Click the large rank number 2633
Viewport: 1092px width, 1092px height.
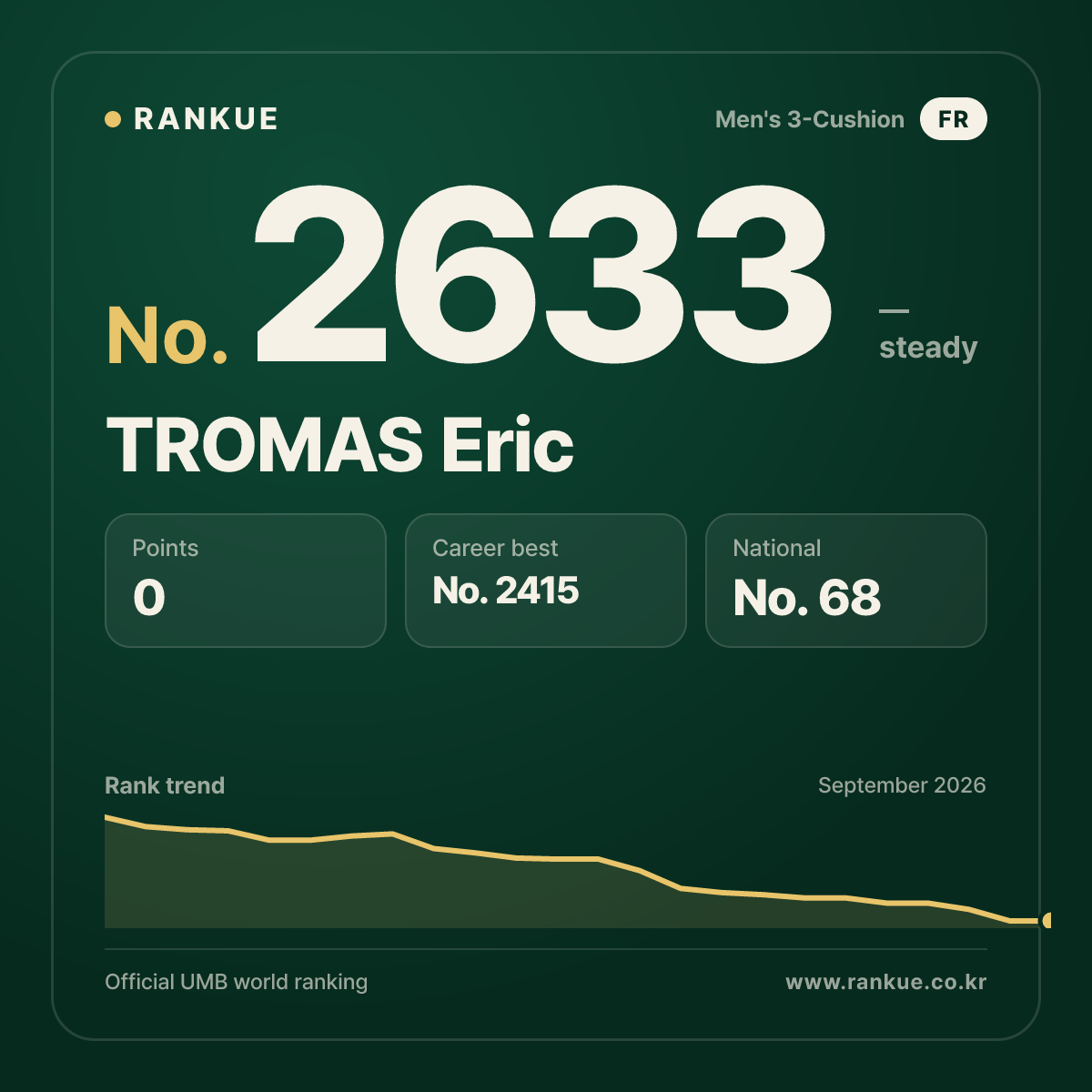pyautogui.click(x=543, y=276)
